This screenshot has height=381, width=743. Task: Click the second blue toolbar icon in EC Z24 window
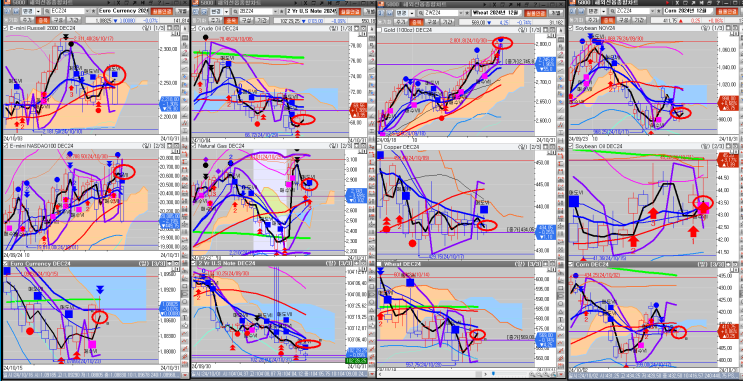tap(16, 11)
